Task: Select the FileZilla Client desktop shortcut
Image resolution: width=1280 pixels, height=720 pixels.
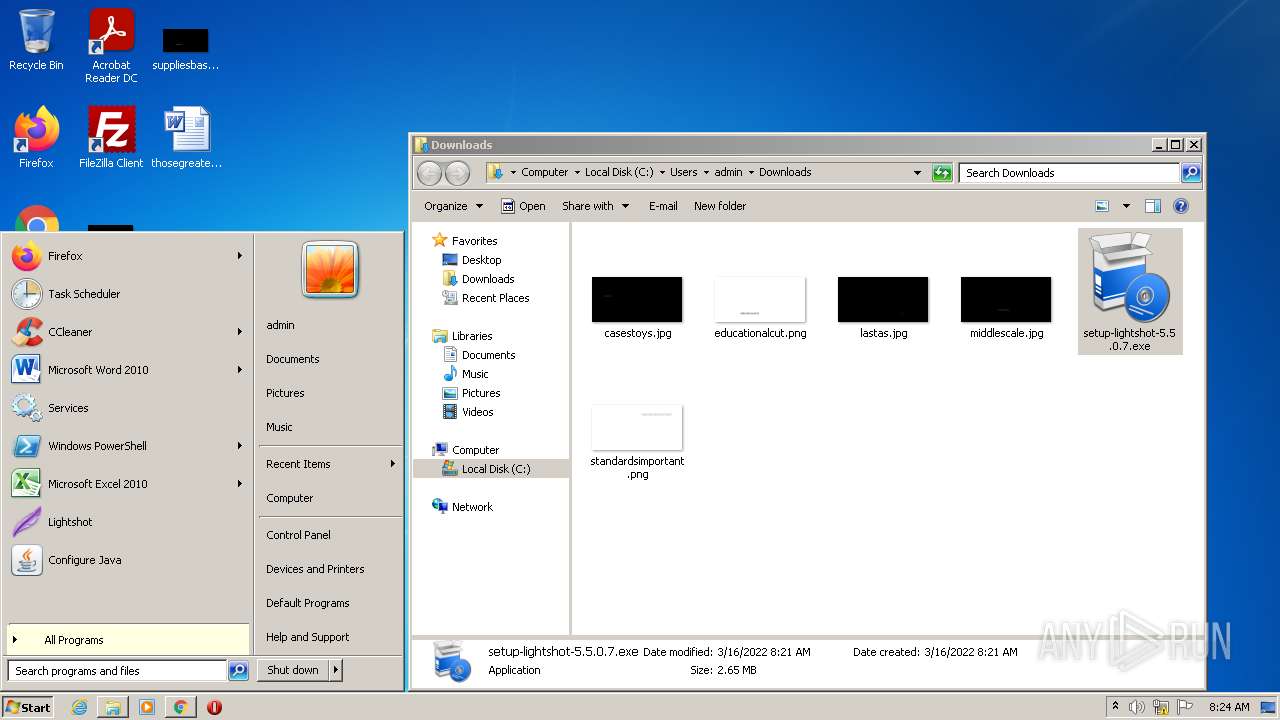Action: tap(111, 138)
